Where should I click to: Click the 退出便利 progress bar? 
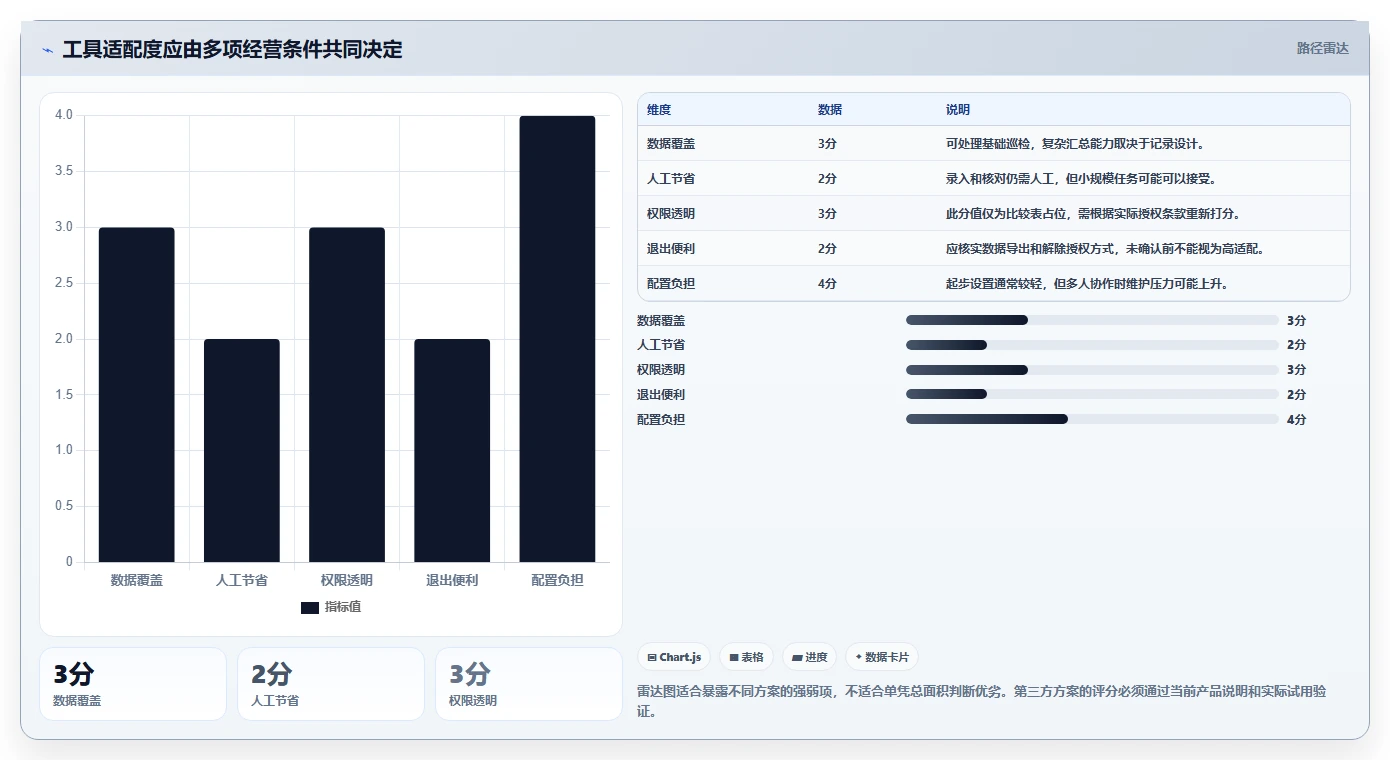(x=1092, y=395)
